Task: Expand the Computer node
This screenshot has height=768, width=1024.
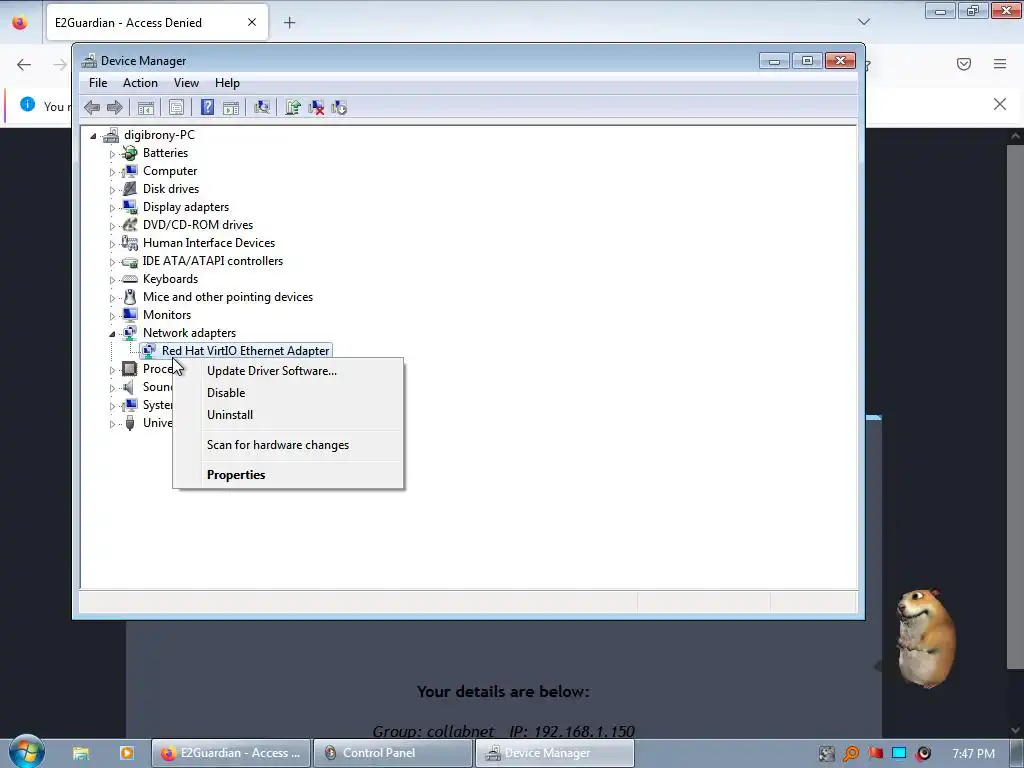Action: click(112, 172)
